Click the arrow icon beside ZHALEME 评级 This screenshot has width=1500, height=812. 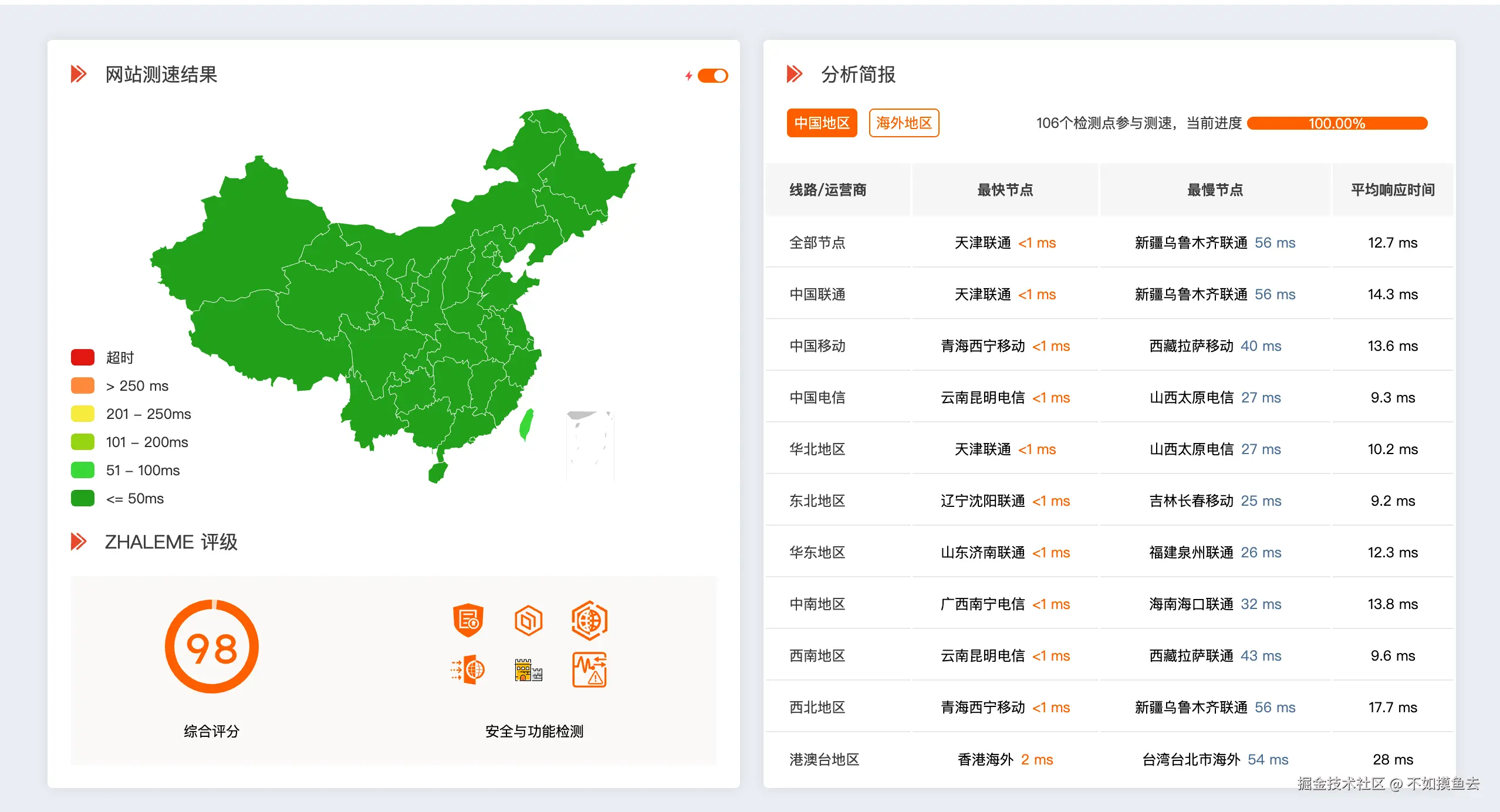pyautogui.click(x=79, y=542)
